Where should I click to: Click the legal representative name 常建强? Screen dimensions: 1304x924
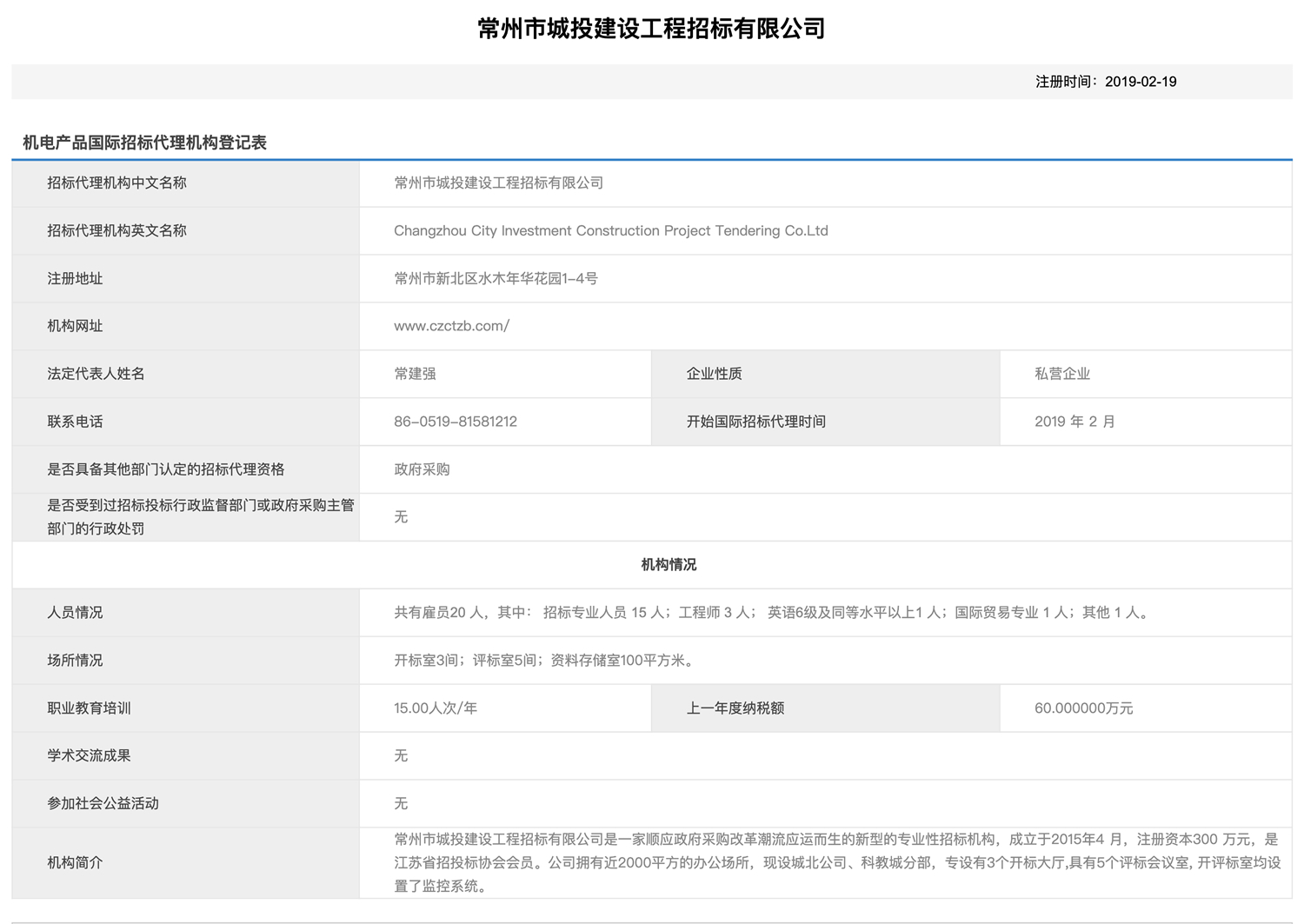[415, 374]
